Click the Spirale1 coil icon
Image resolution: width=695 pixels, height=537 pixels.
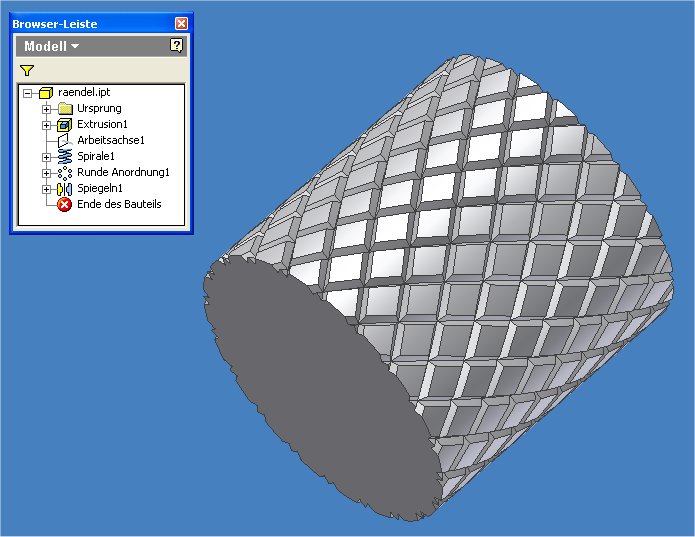click(65, 156)
